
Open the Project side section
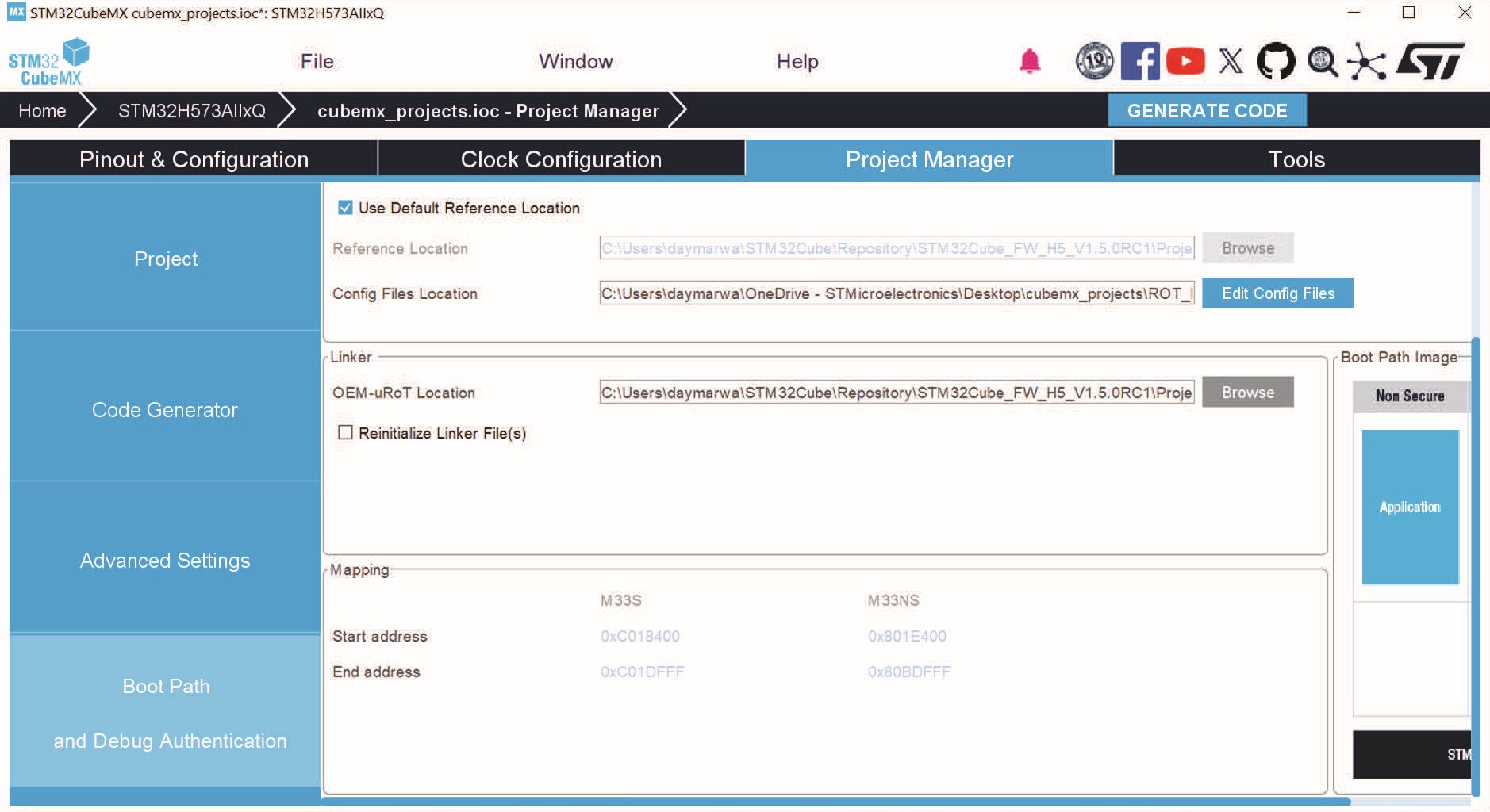[x=165, y=258]
